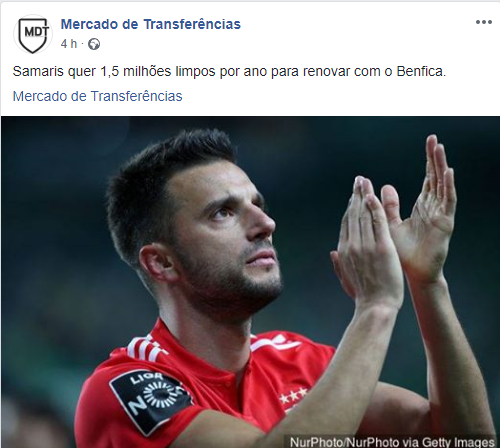Open the post's 4 h timestamp
This screenshot has width=500, height=448.
tap(69, 44)
